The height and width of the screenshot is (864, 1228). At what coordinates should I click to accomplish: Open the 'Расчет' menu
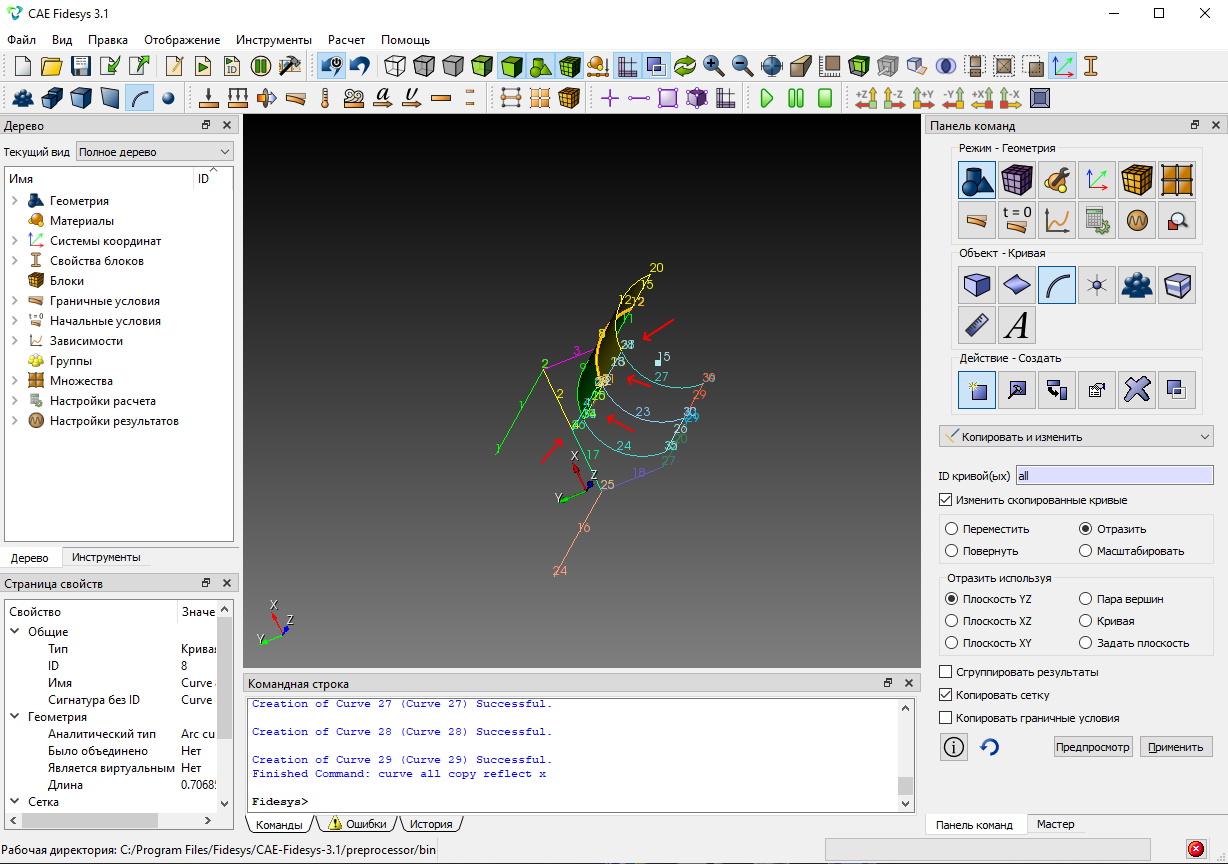pos(347,40)
